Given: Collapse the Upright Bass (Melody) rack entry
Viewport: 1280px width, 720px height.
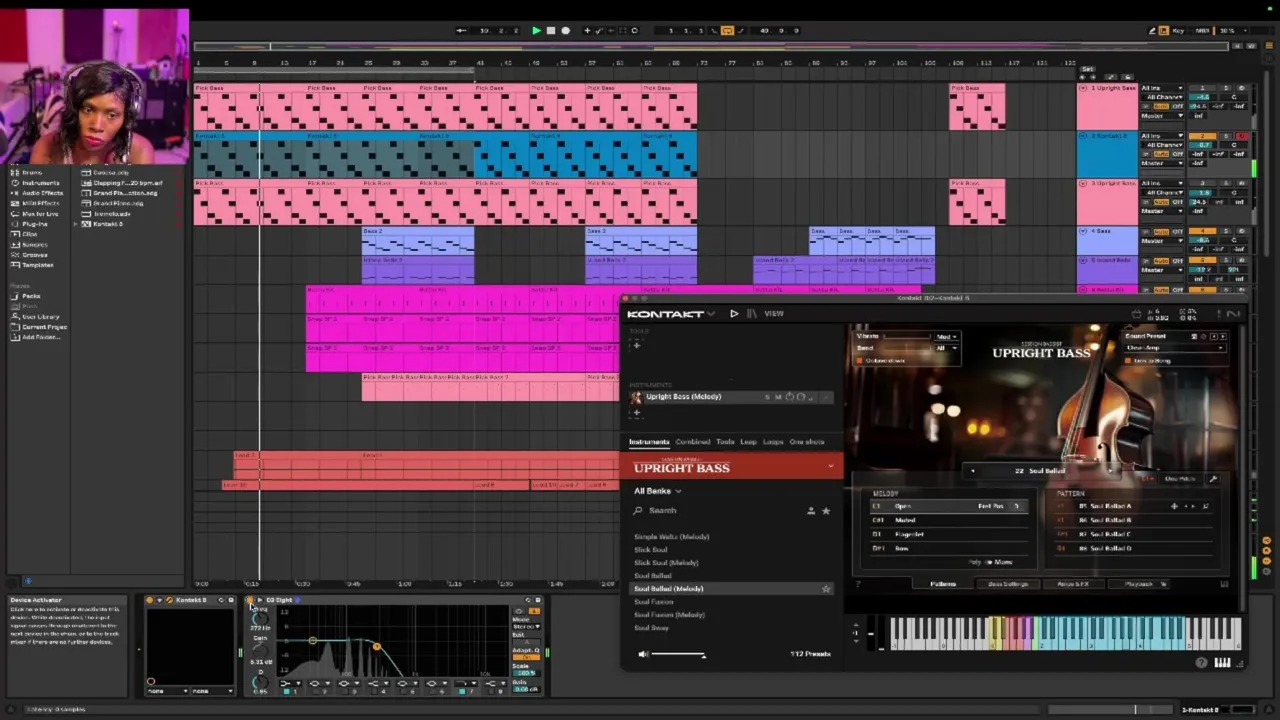Looking at the screenshot, I should coord(826,397).
